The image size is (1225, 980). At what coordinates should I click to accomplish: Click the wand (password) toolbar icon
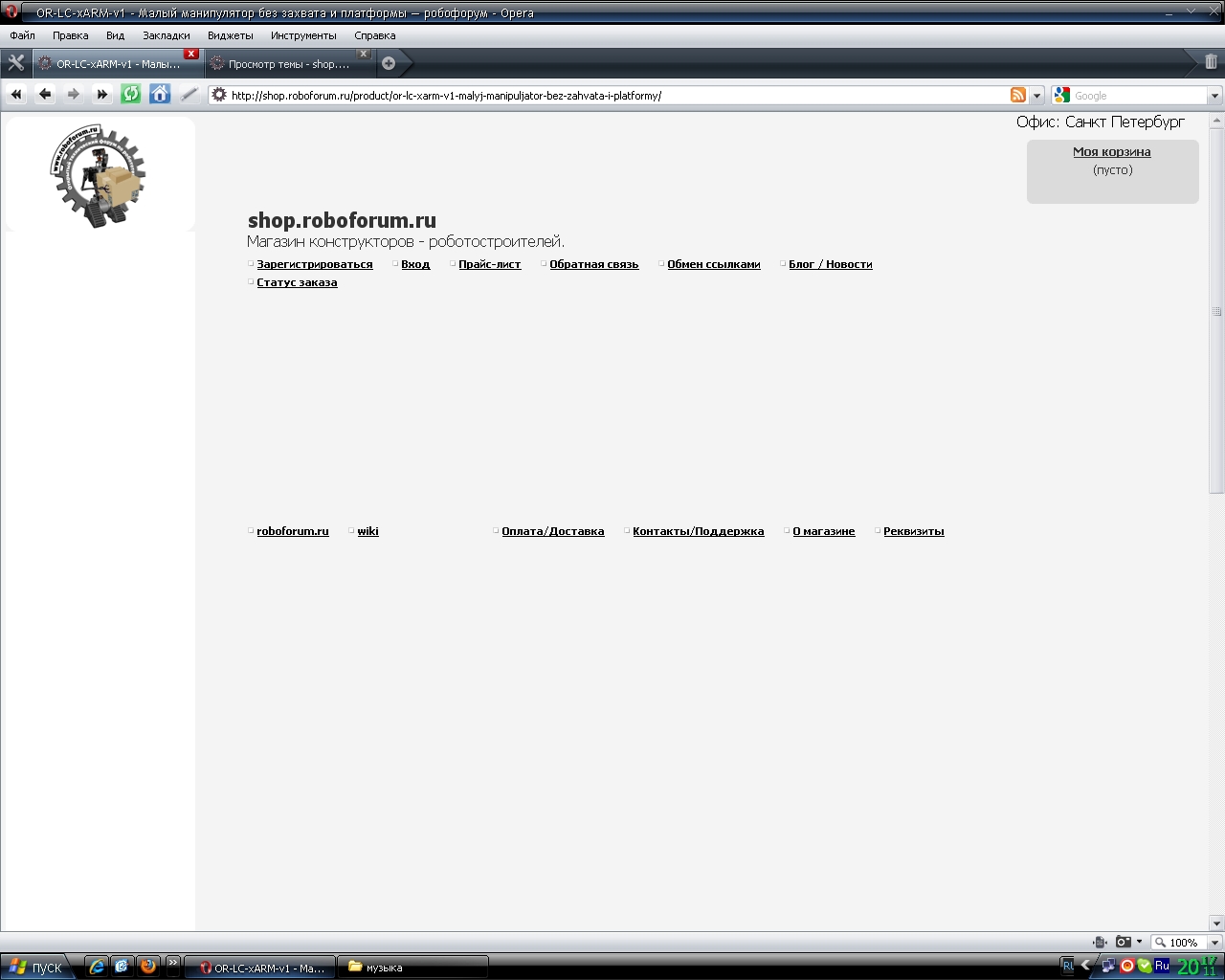pos(189,95)
